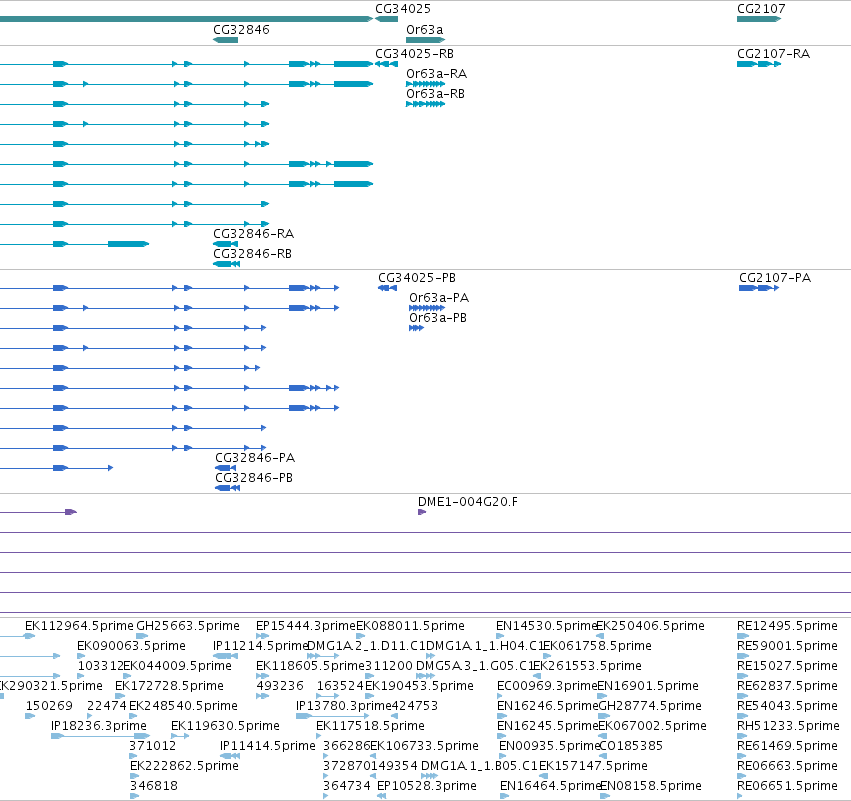The image size is (851, 801).
Task: Open EST label RH51233.5prime
Action: coord(788,726)
